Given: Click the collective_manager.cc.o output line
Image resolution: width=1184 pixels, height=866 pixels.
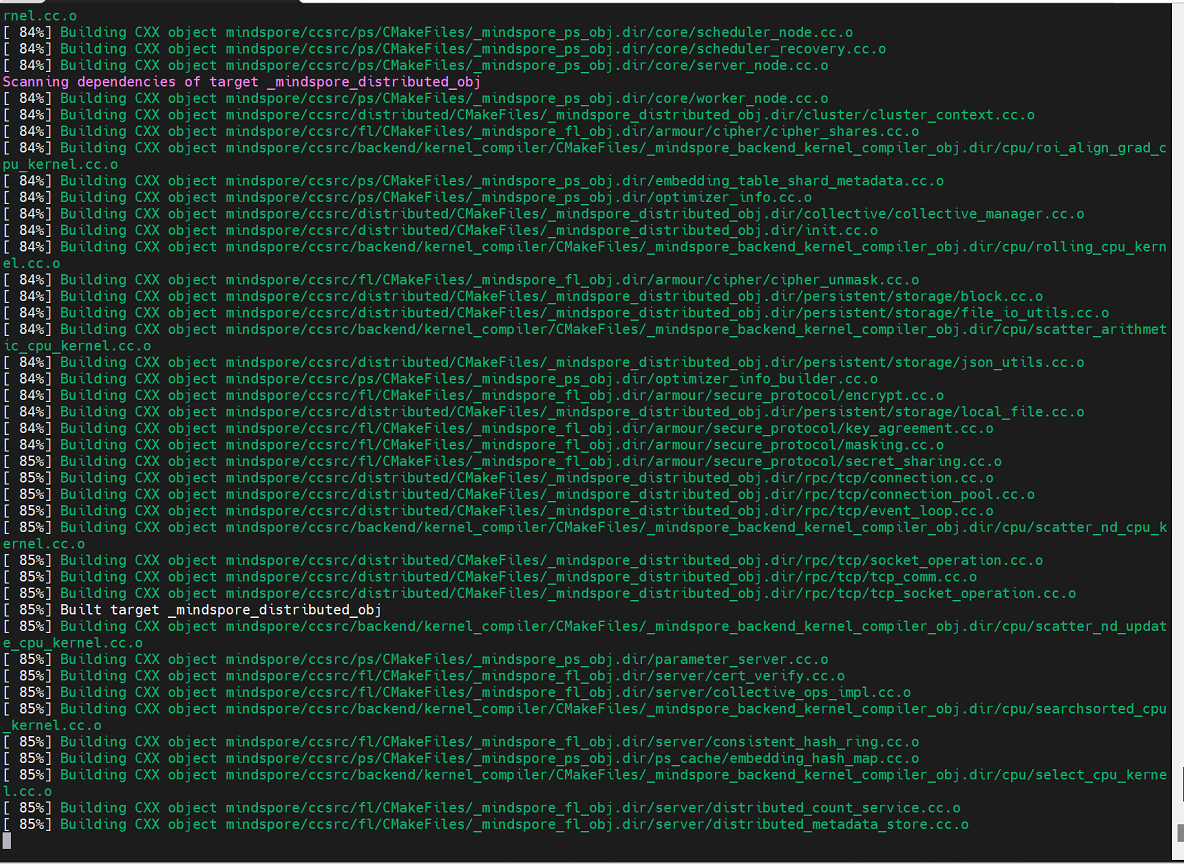Looking at the screenshot, I should 543,214.
